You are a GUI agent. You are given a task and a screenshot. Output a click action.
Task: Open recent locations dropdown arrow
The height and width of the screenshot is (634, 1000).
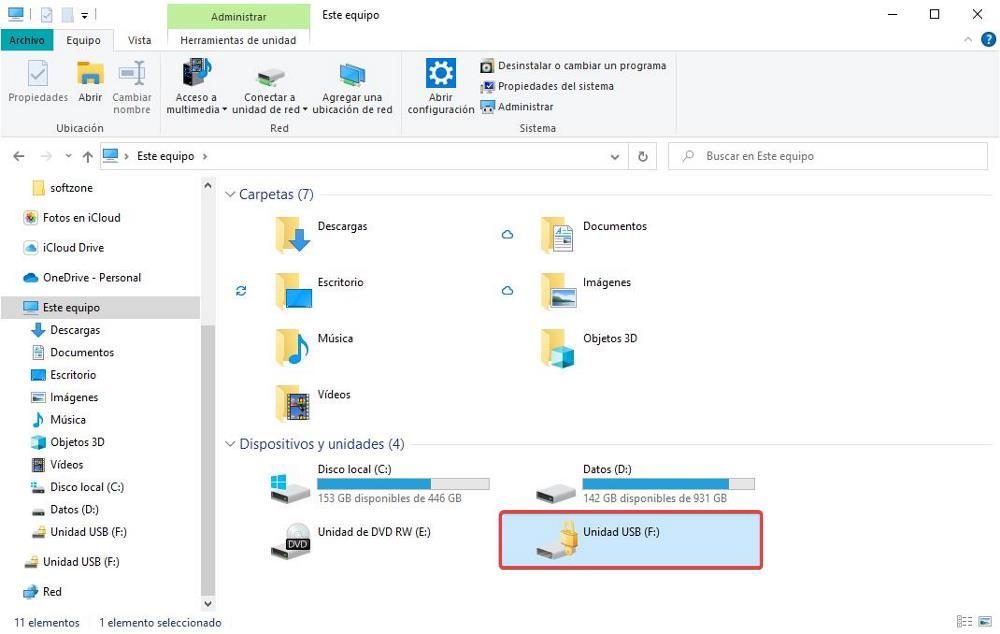68,156
